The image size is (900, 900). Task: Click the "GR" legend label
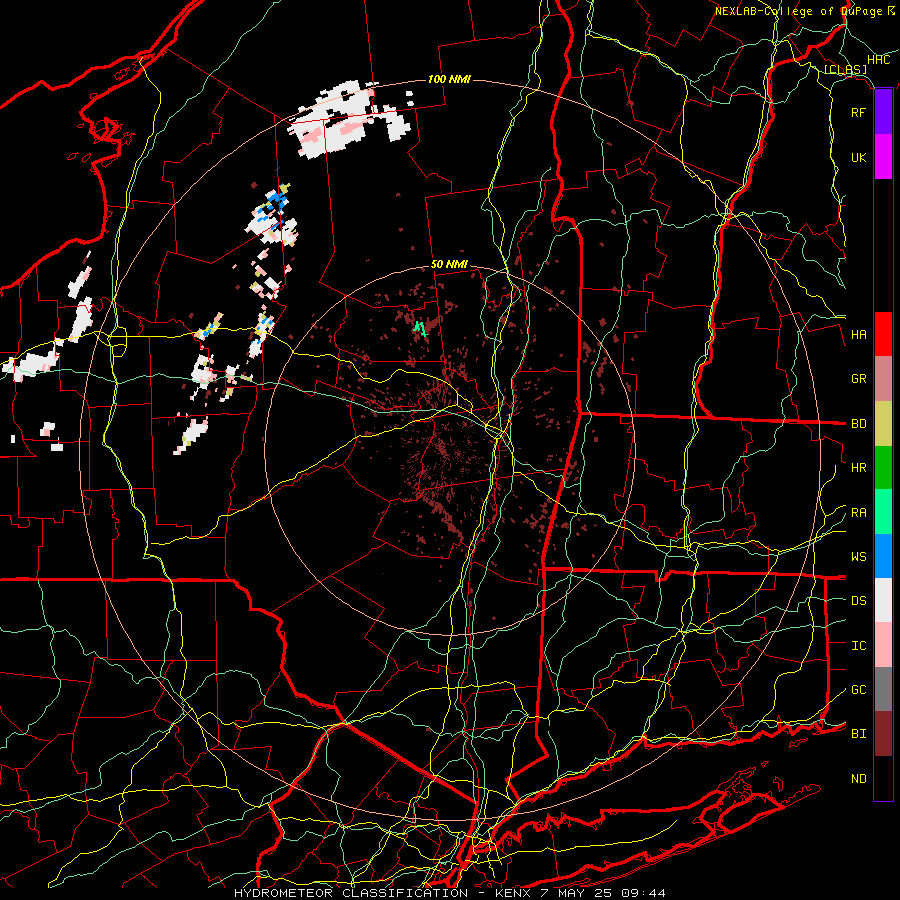[x=858, y=379]
